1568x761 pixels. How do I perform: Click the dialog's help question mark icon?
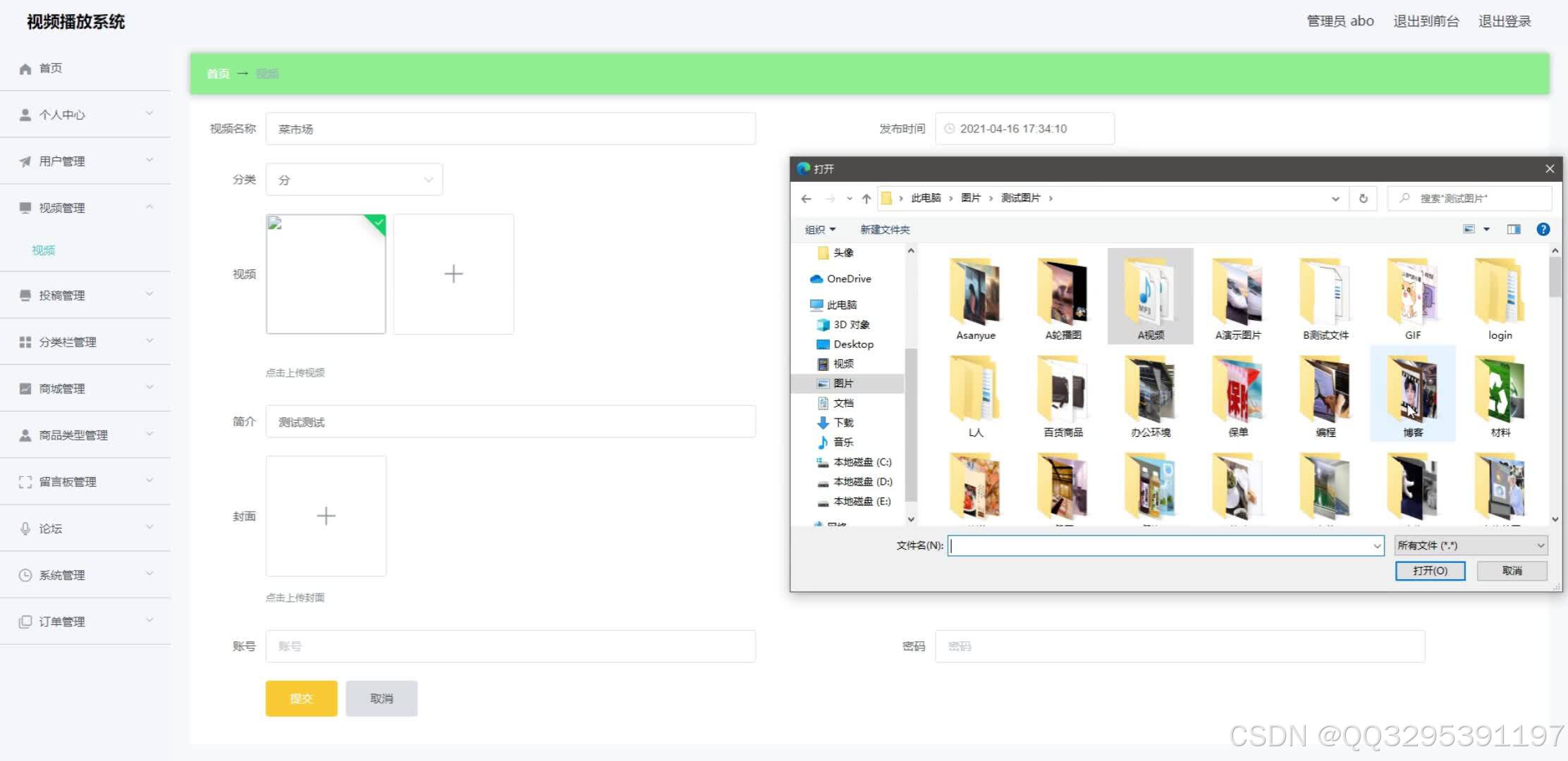pos(1543,229)
